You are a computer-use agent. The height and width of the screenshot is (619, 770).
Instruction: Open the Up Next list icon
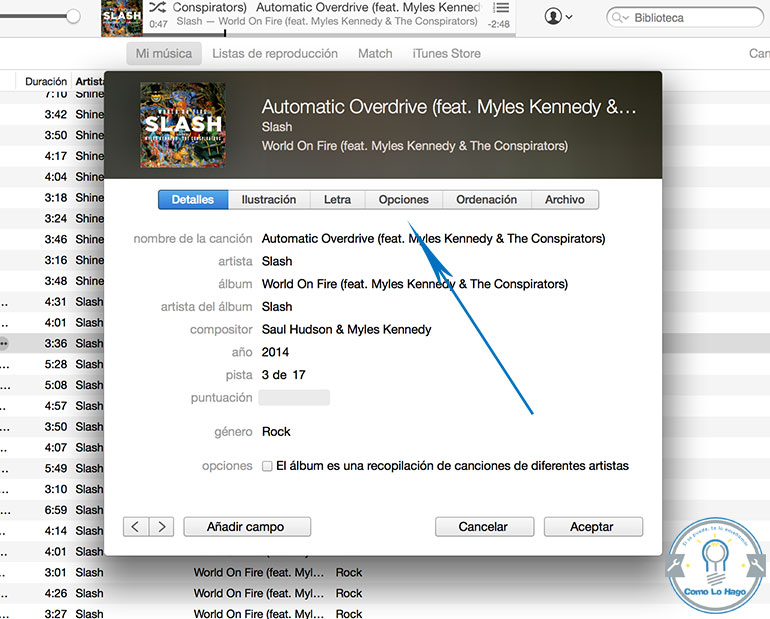point(501,8)
